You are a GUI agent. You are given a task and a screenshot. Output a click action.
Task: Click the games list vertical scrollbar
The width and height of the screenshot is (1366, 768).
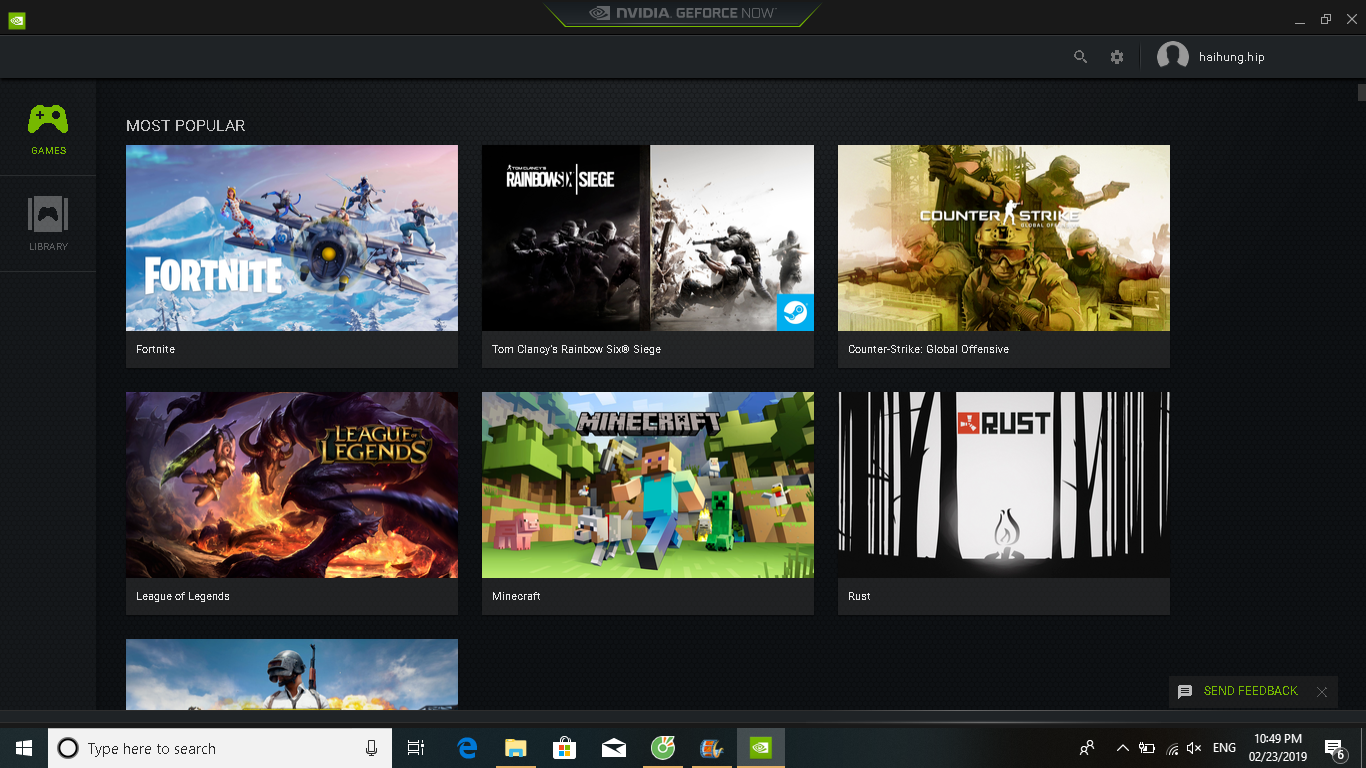(x=1361, y=93)
